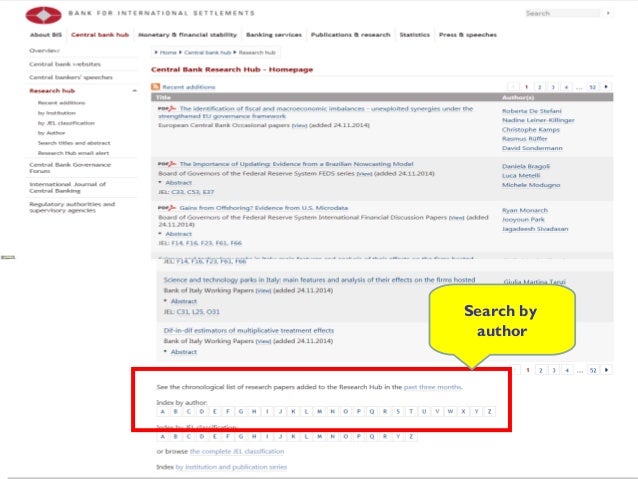
Task: Go to page 3 in top pagination
Action: point(553,87)
